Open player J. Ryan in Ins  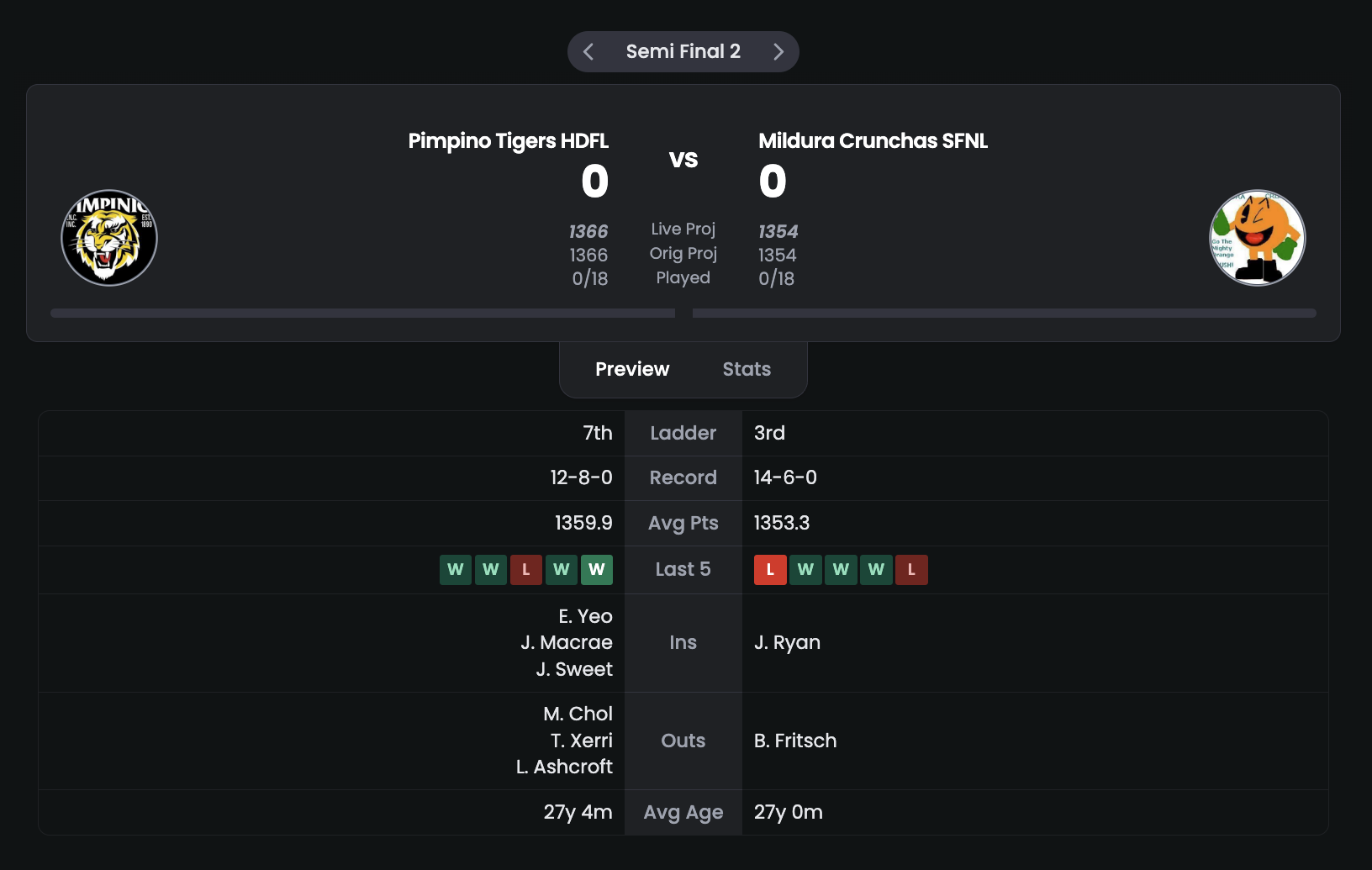coord(787,643)
